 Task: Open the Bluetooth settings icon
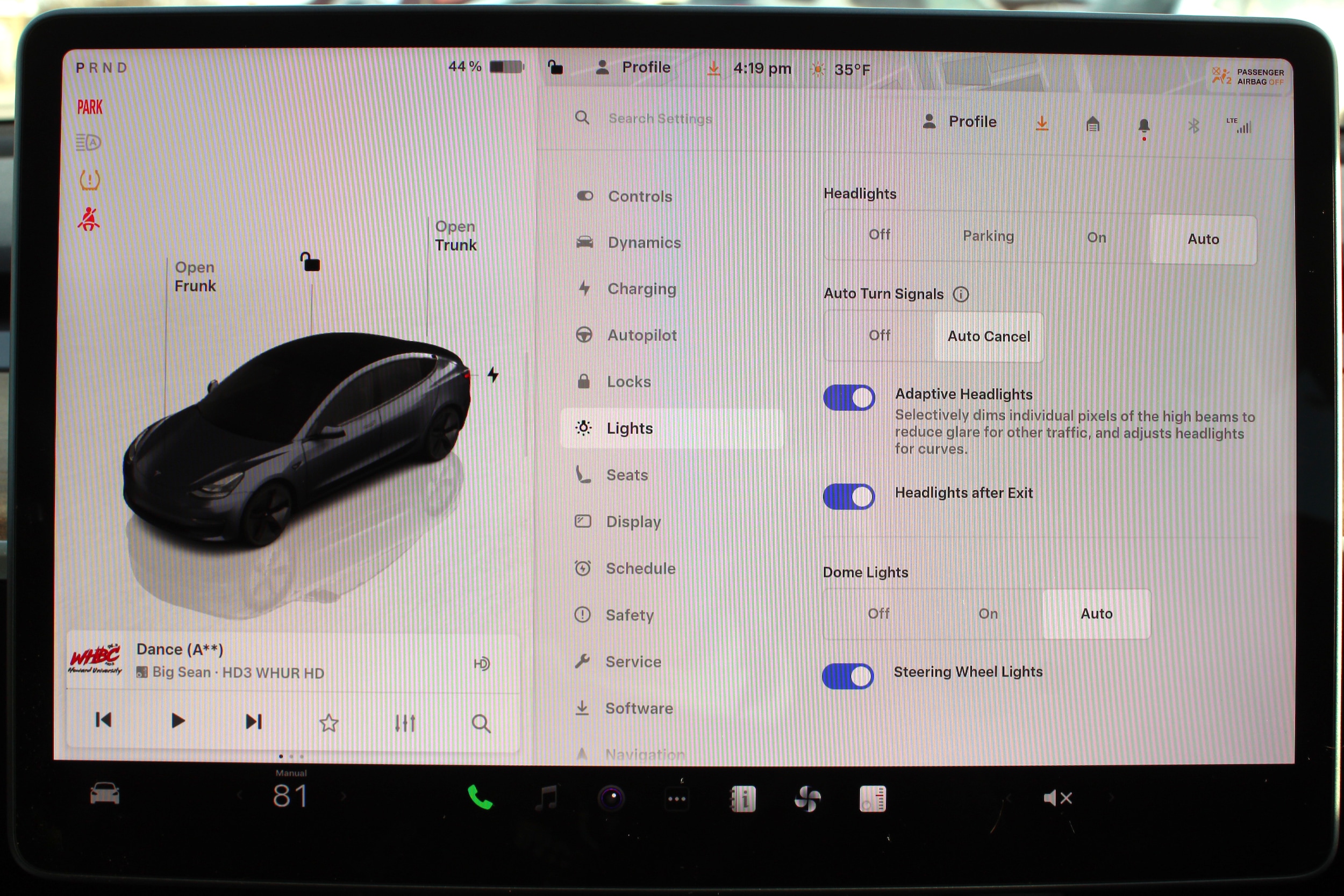pyautogui.click(x=1193, y=125)
